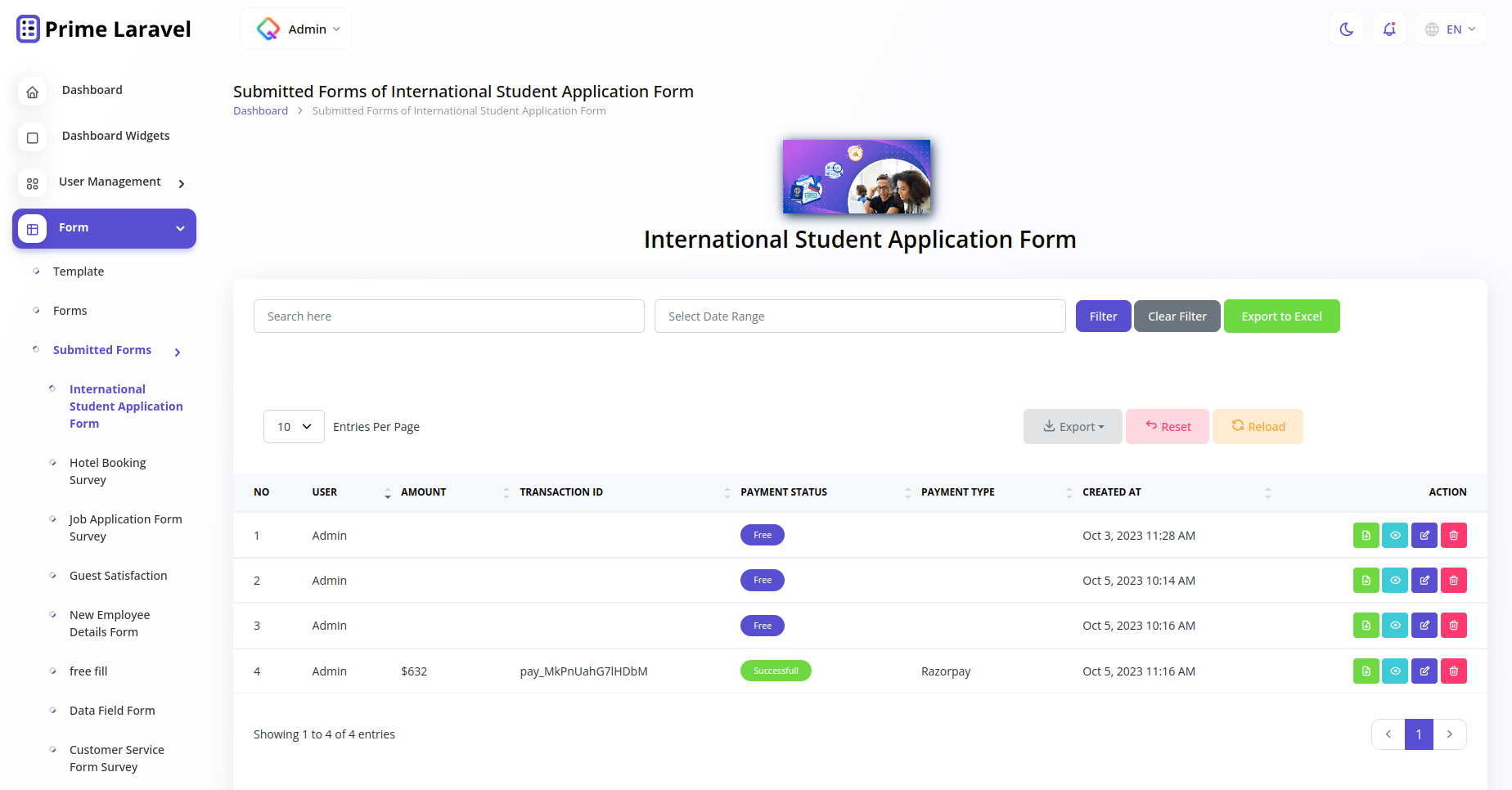Select the Dashboard home icon in the sidebar
Viewport: 1512px width, 790px height.
32,92
